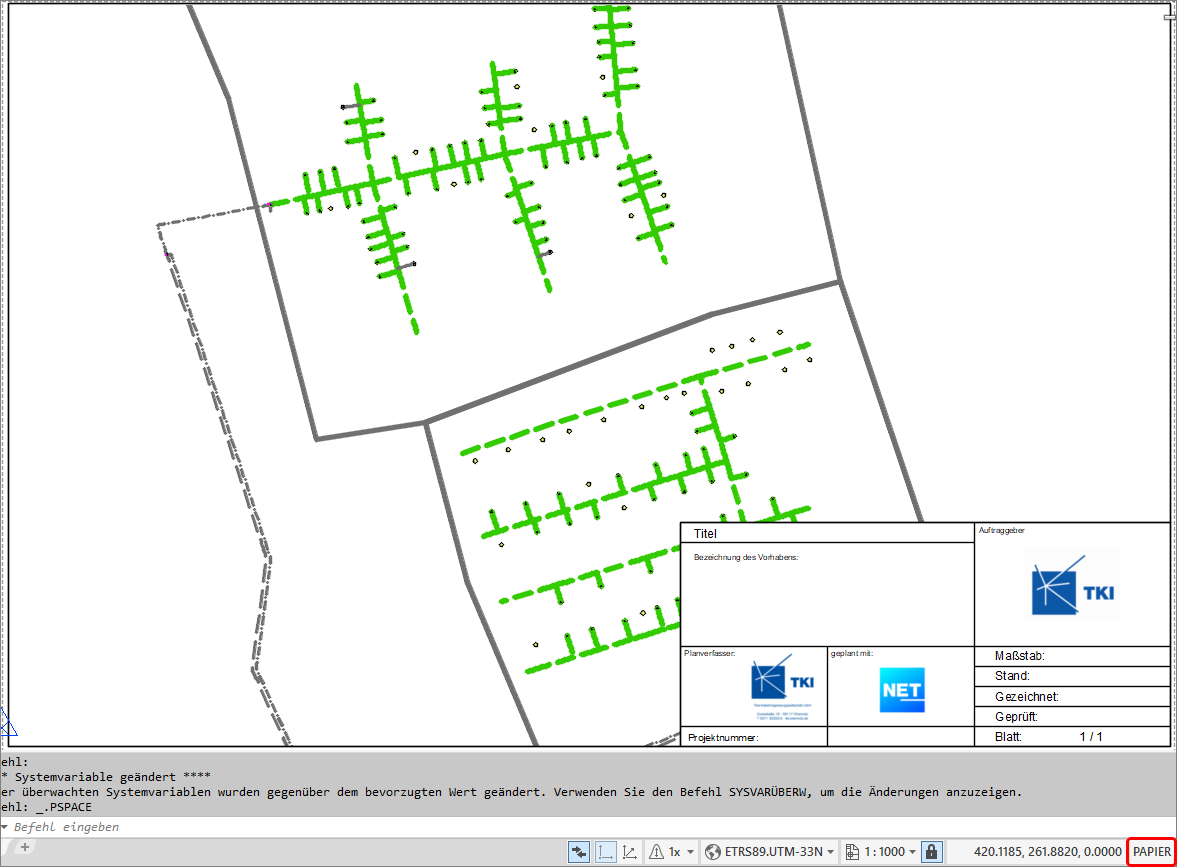The width and height of the screenshot is (1177, 867).
Task: Click the blue UCS triangle icon
Action: tap(8, 724)
